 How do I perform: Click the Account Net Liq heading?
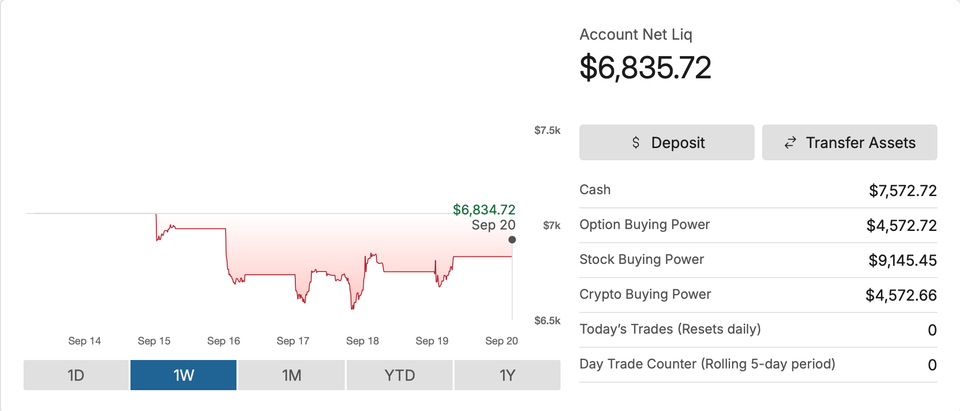pos(636,35)
